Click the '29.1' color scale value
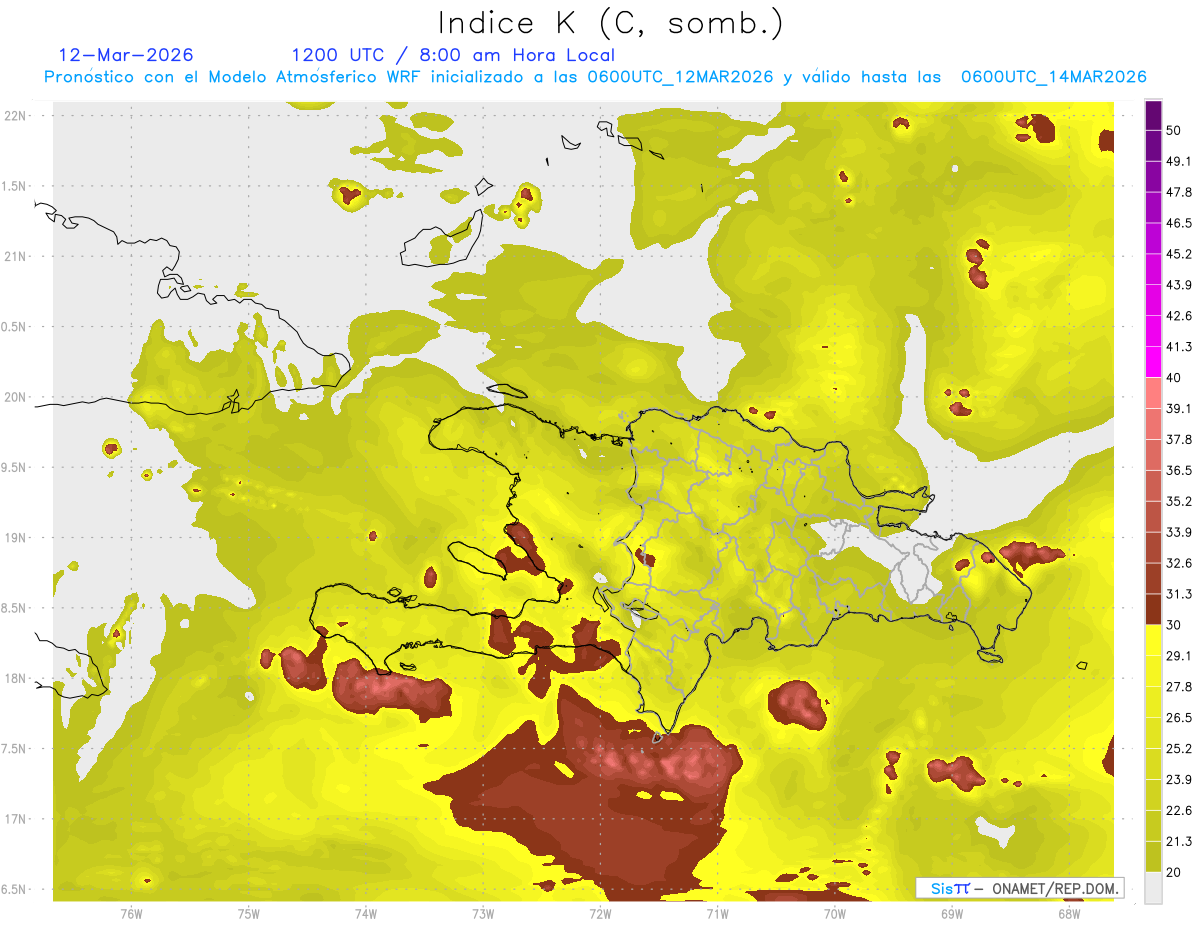This screenshot has height=927, width=1200. click(1179, 656)
